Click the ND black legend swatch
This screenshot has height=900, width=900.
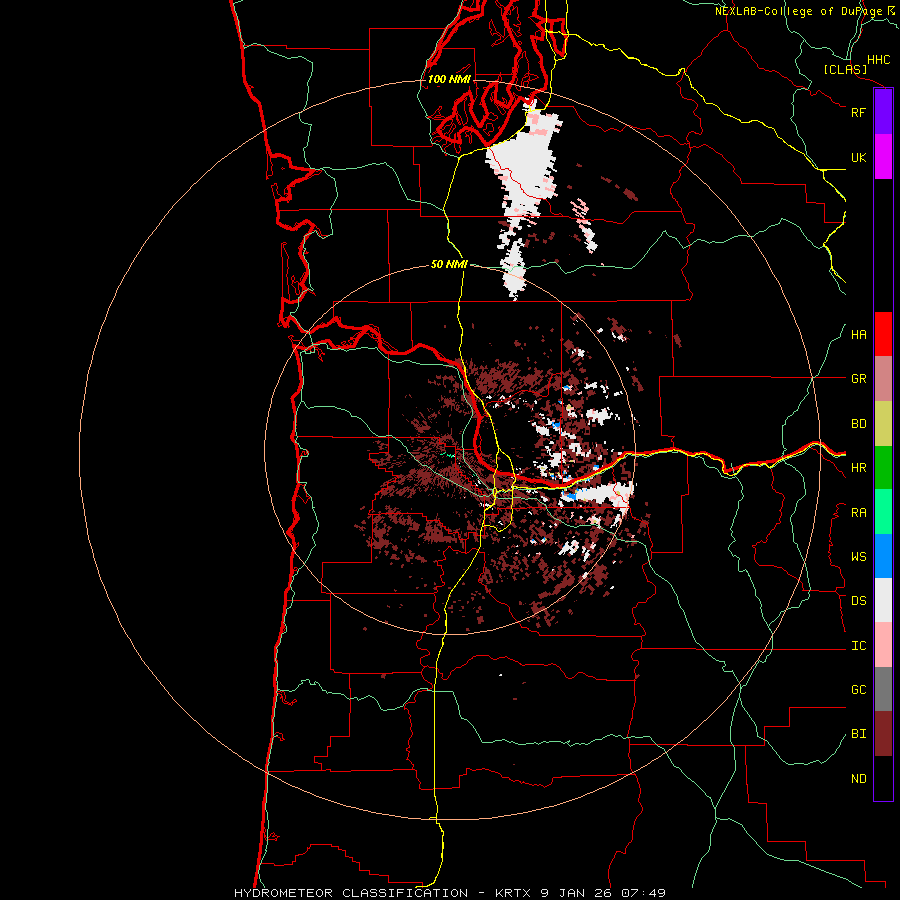(x=883, y=778)
